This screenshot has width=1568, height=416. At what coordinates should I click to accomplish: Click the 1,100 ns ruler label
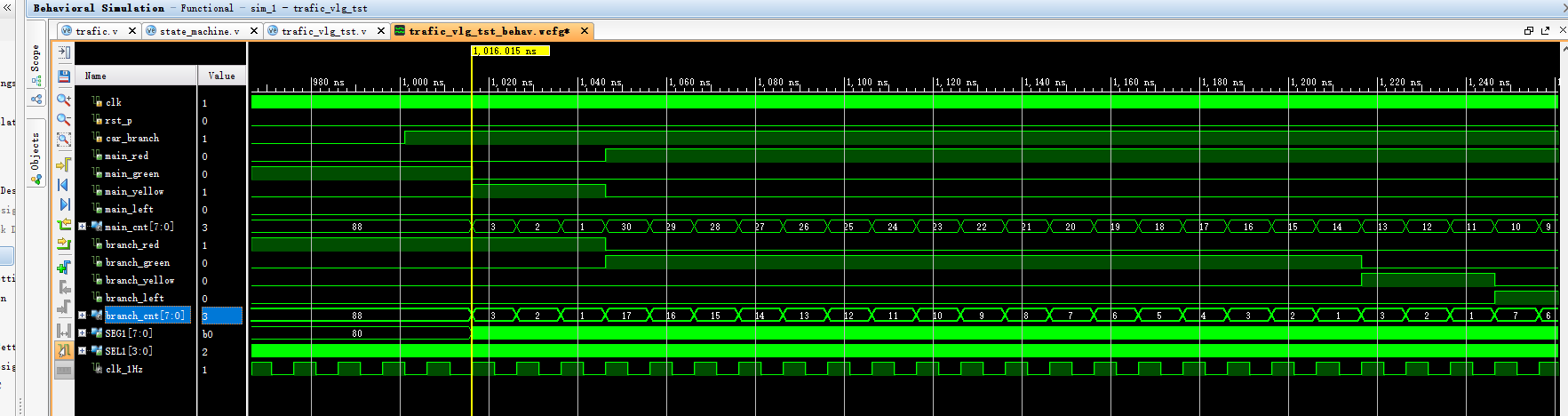866,82
